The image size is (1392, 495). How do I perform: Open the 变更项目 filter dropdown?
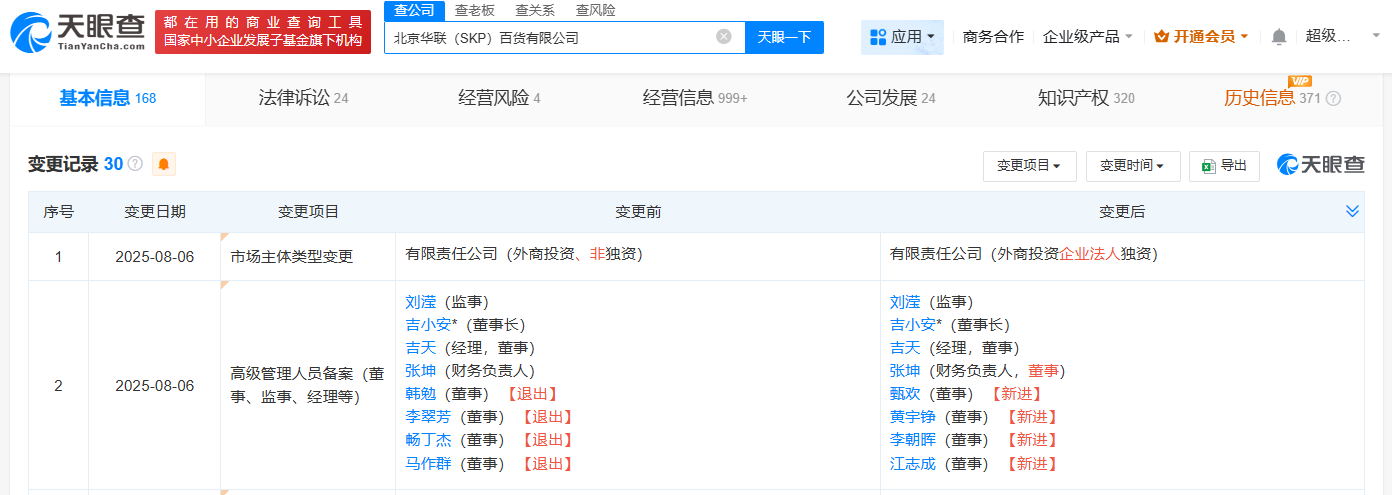1029,166
